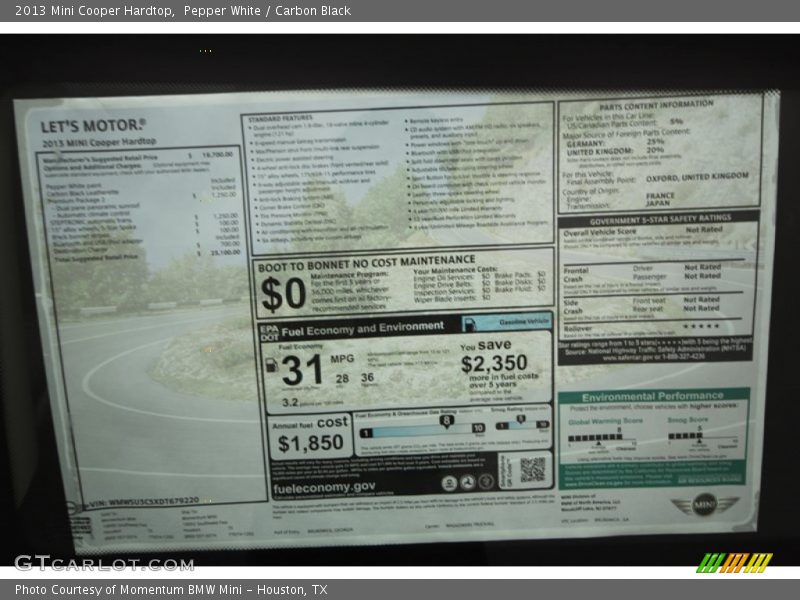Click the VIN number line on the sticker
Viewport: 800px width, 600px height.
pos(143,502)
